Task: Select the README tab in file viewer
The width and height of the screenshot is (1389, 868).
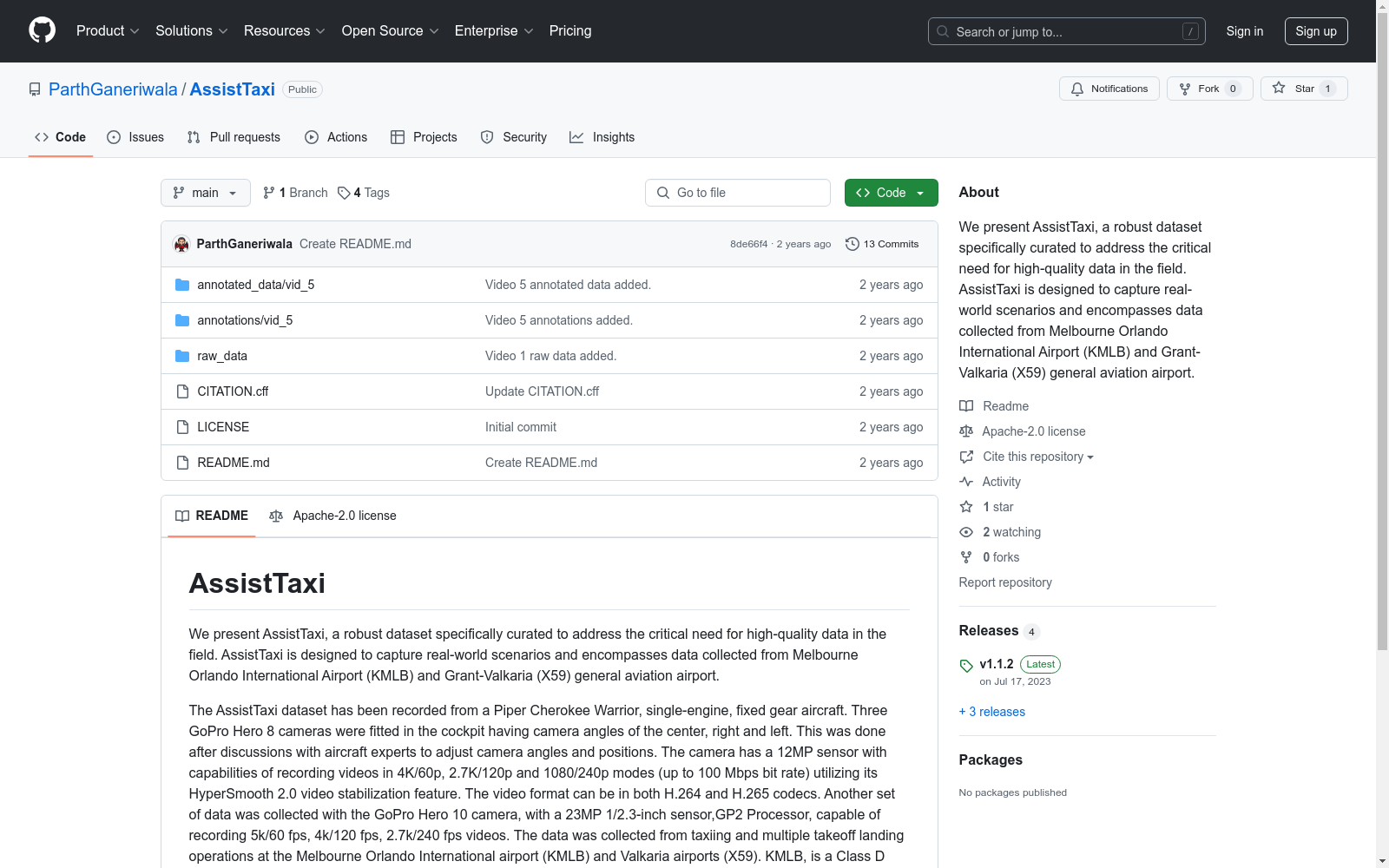Action: (212, 516)
